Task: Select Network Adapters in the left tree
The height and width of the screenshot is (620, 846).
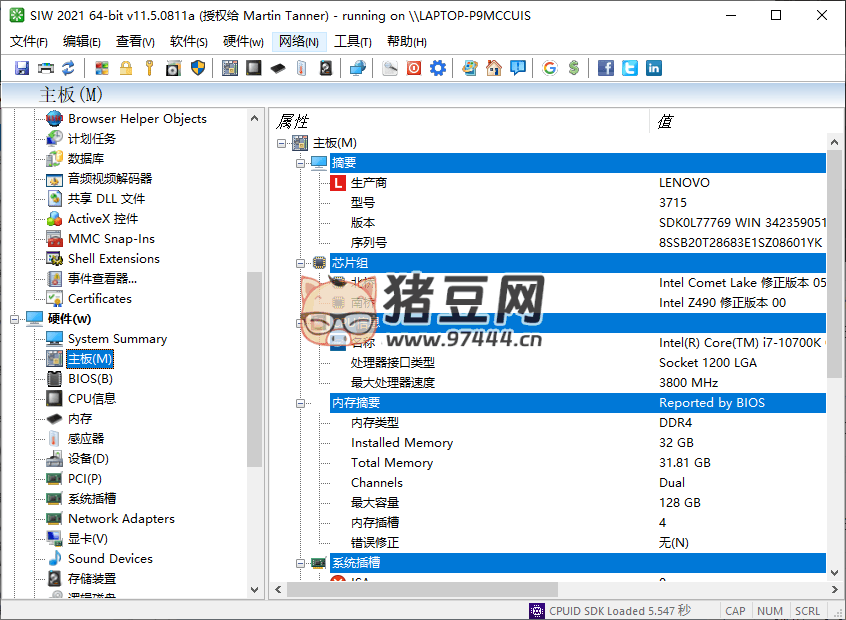Action: click(121, 519)
